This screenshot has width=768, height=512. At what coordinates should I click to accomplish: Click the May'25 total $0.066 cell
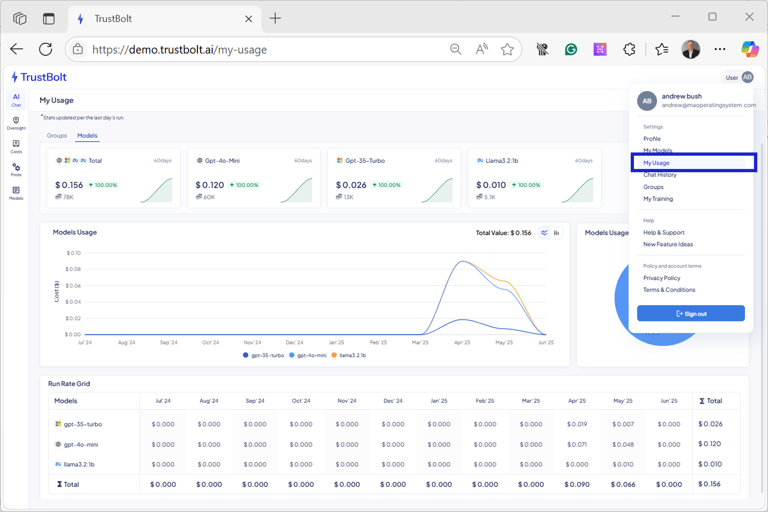point(623,485)
